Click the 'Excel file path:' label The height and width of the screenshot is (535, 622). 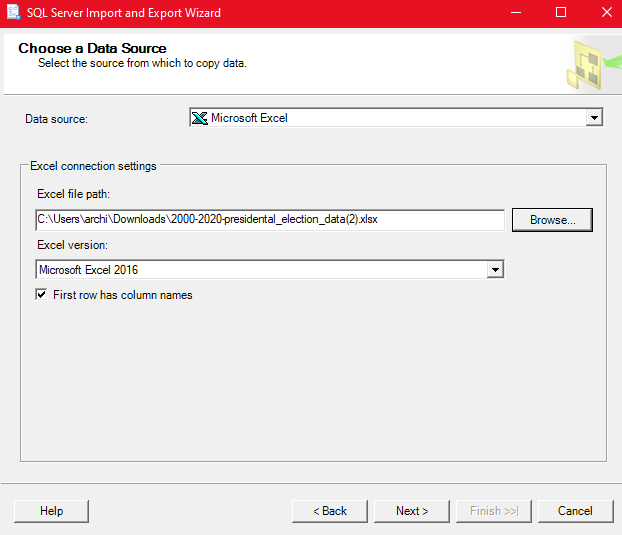[73, 194]
